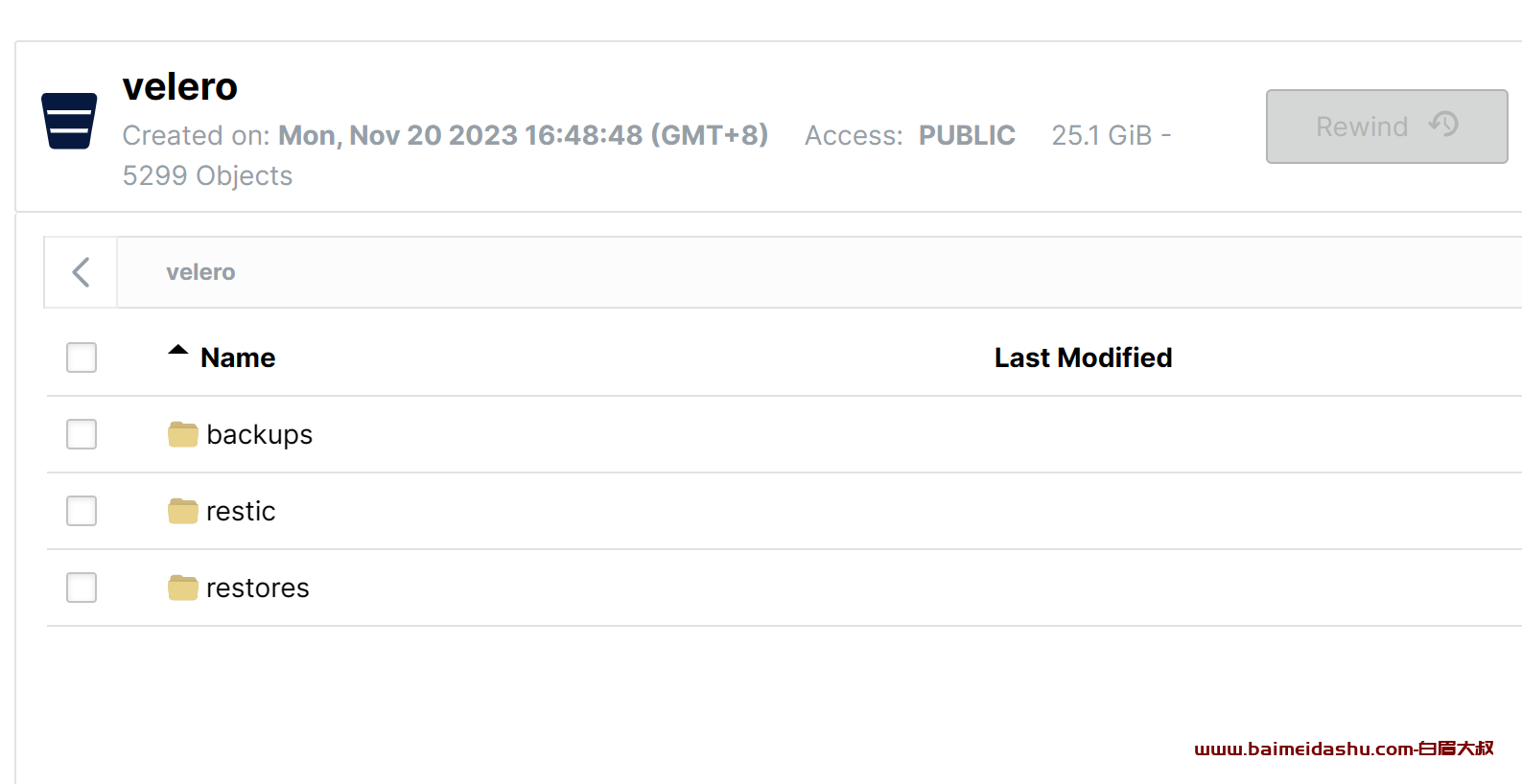Open the restores folder
This screenshot has width=1522, height=784.
(x=258, y=588)
